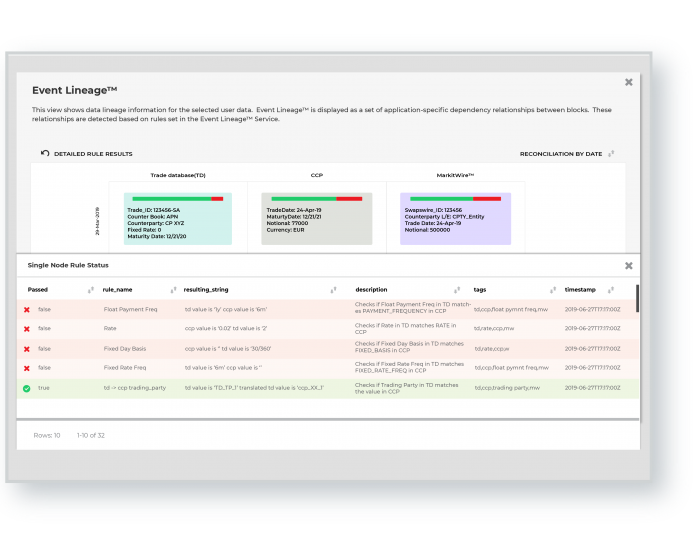696x541 pixels.
Task: Click green check status on trading_party row
Action: click(x=27, y=387)
